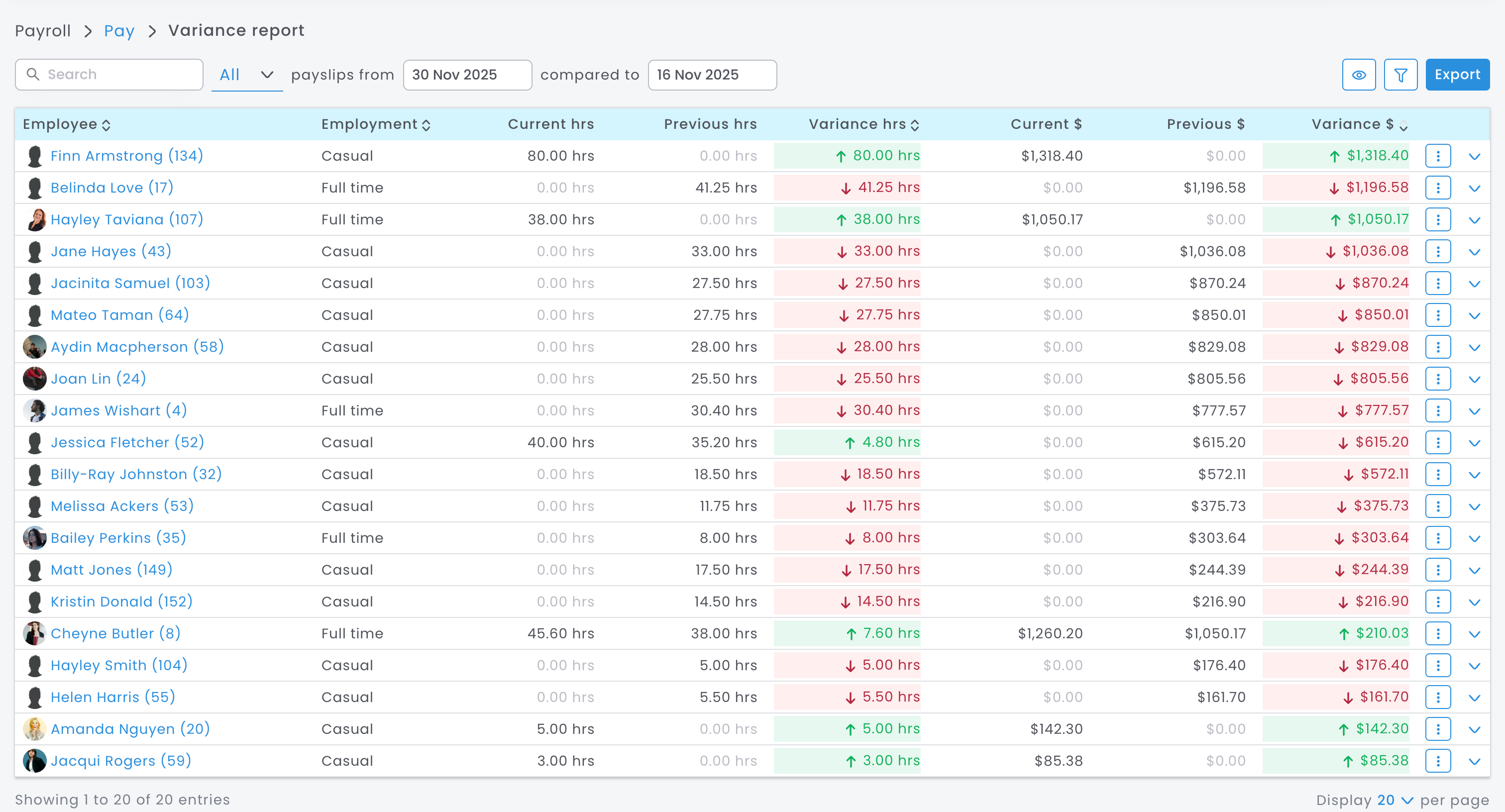Click the search magnifier icon

(33, 74)
